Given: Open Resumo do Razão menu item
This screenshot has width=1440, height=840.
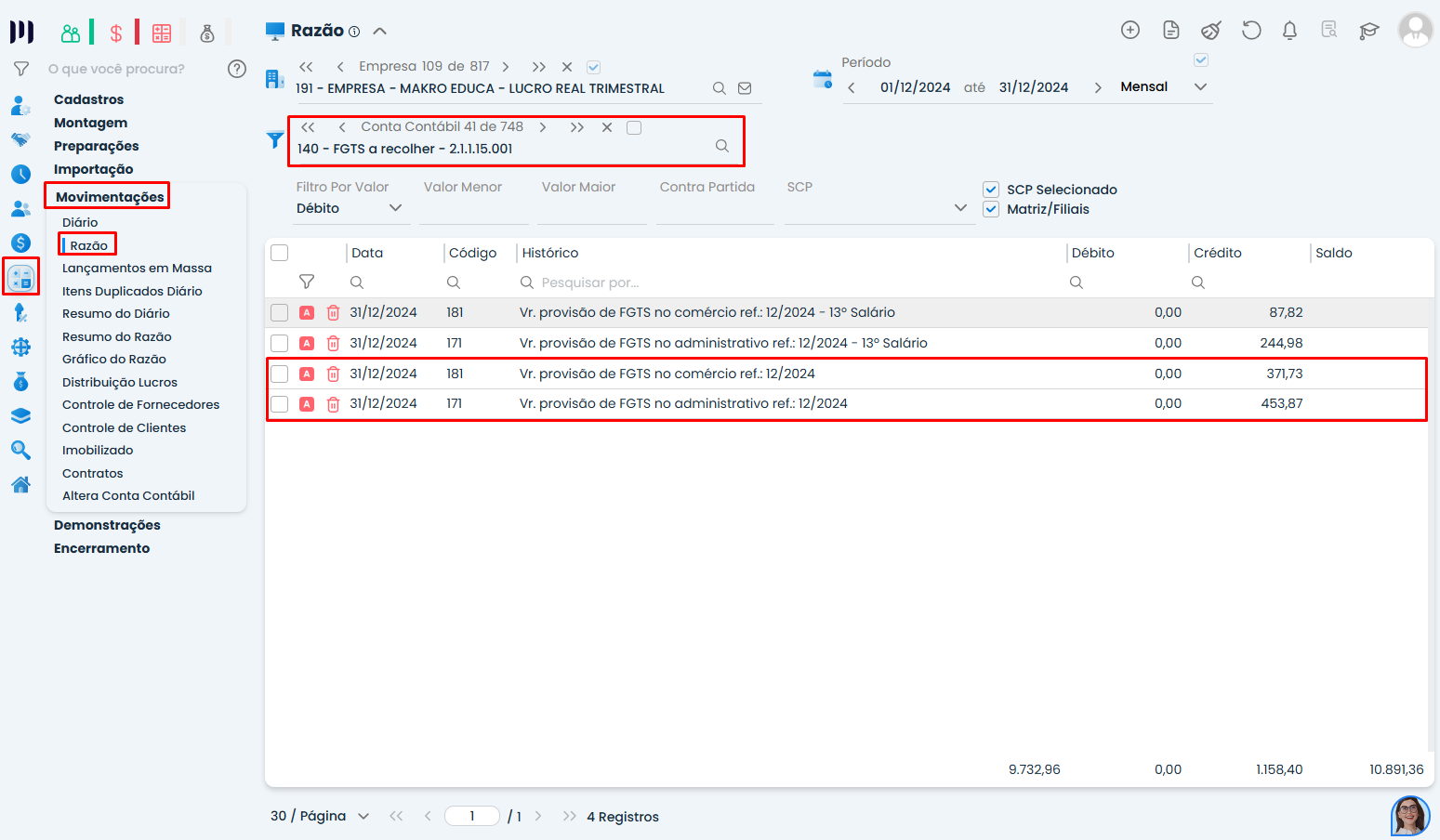Looking at the screenshot, I should [117, 336].
